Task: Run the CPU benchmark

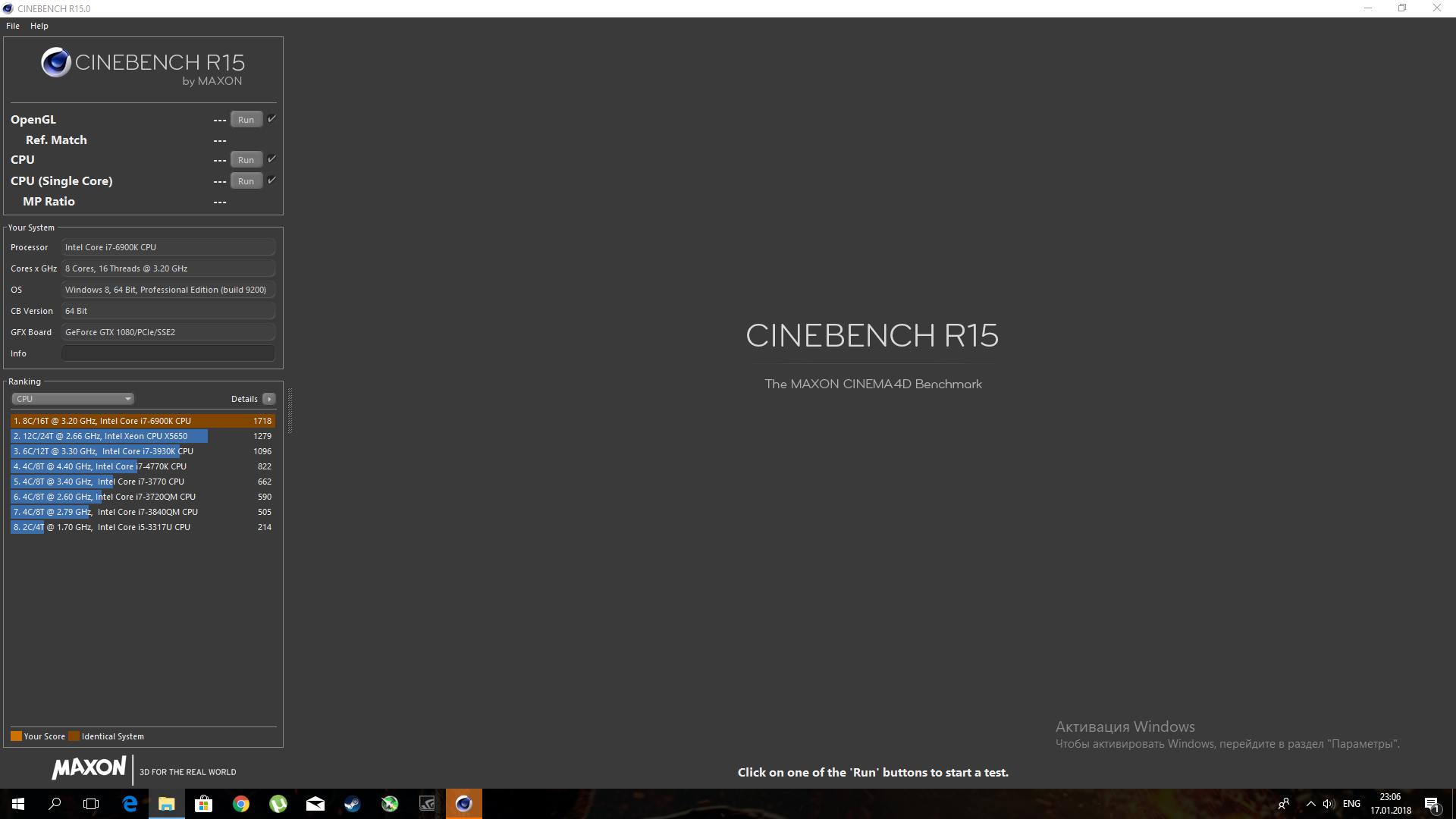Action: coord(246,160)
